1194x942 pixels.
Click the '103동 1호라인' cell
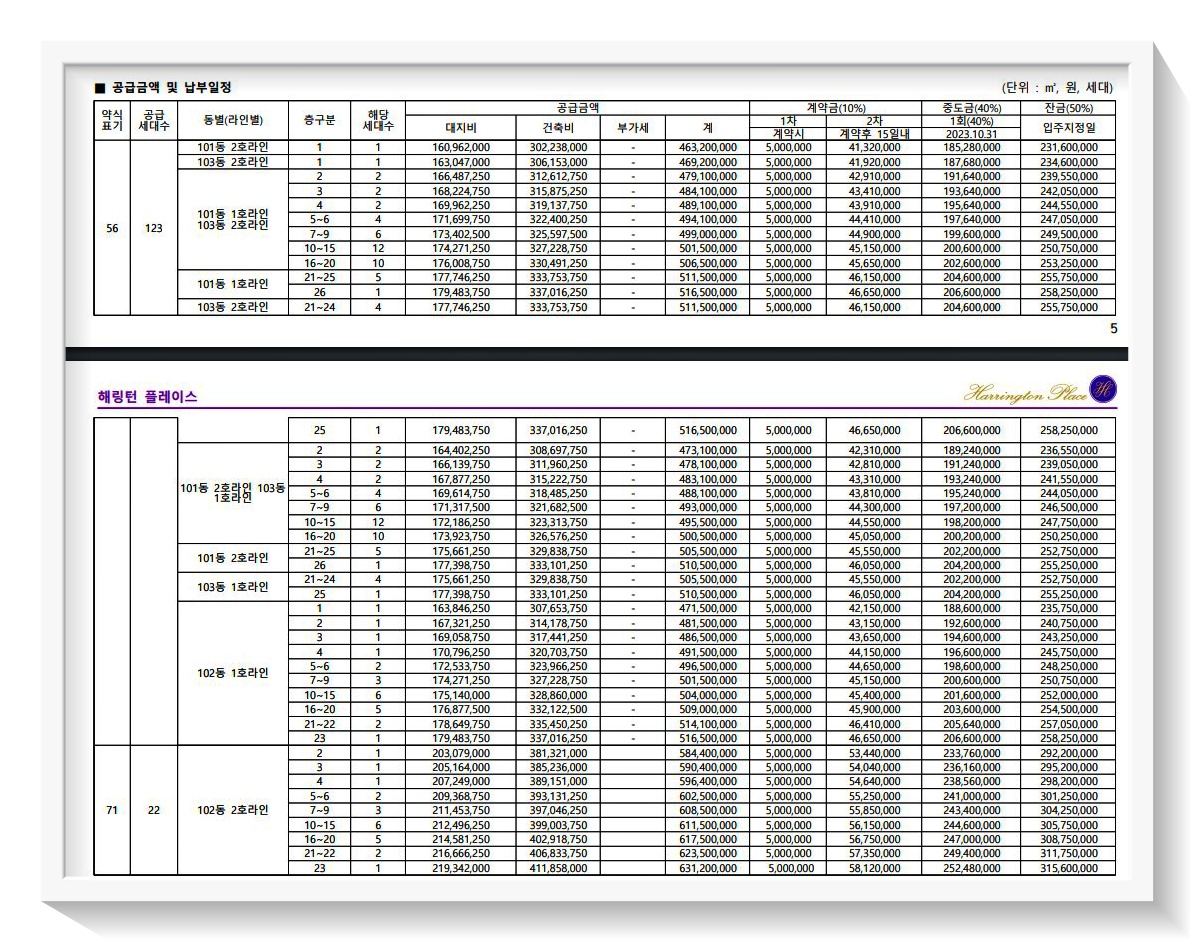(233, 587)
